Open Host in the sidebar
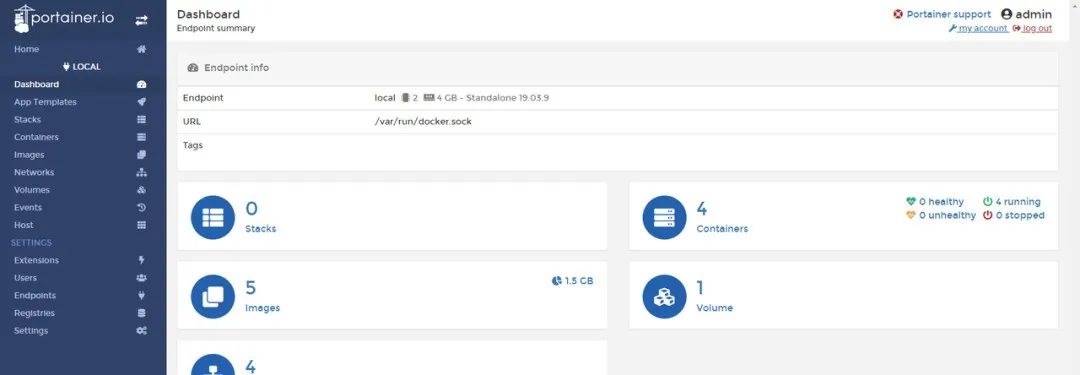The height and width of the screenshot is (375, 1080). (83, 225)
